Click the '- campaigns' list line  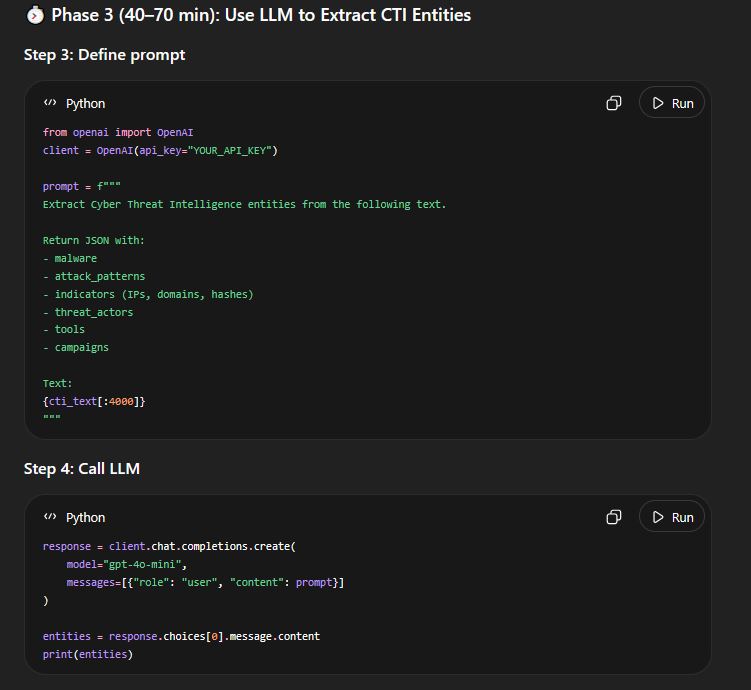76,348
